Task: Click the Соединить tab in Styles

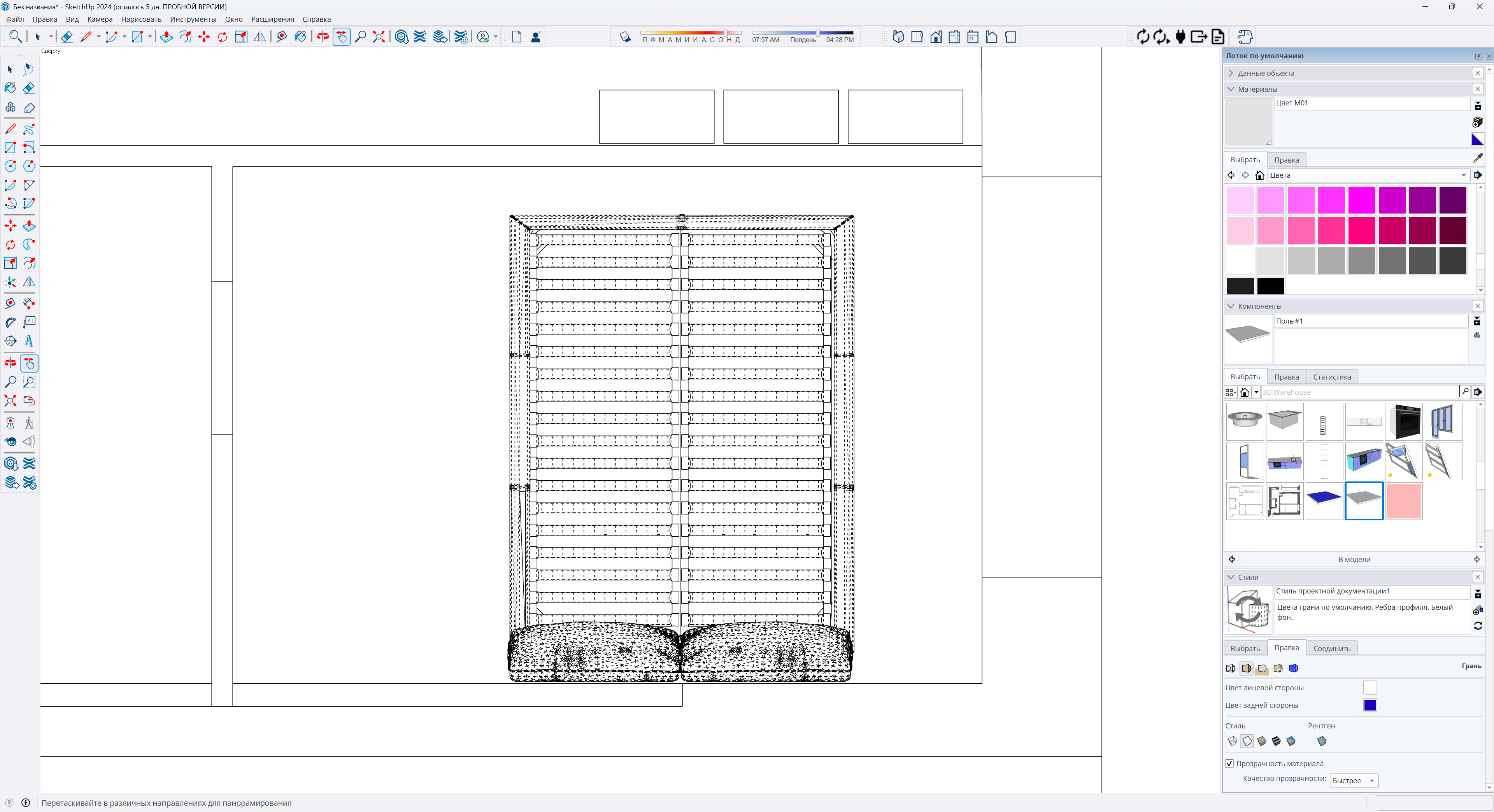Action: pos(1332,648)
